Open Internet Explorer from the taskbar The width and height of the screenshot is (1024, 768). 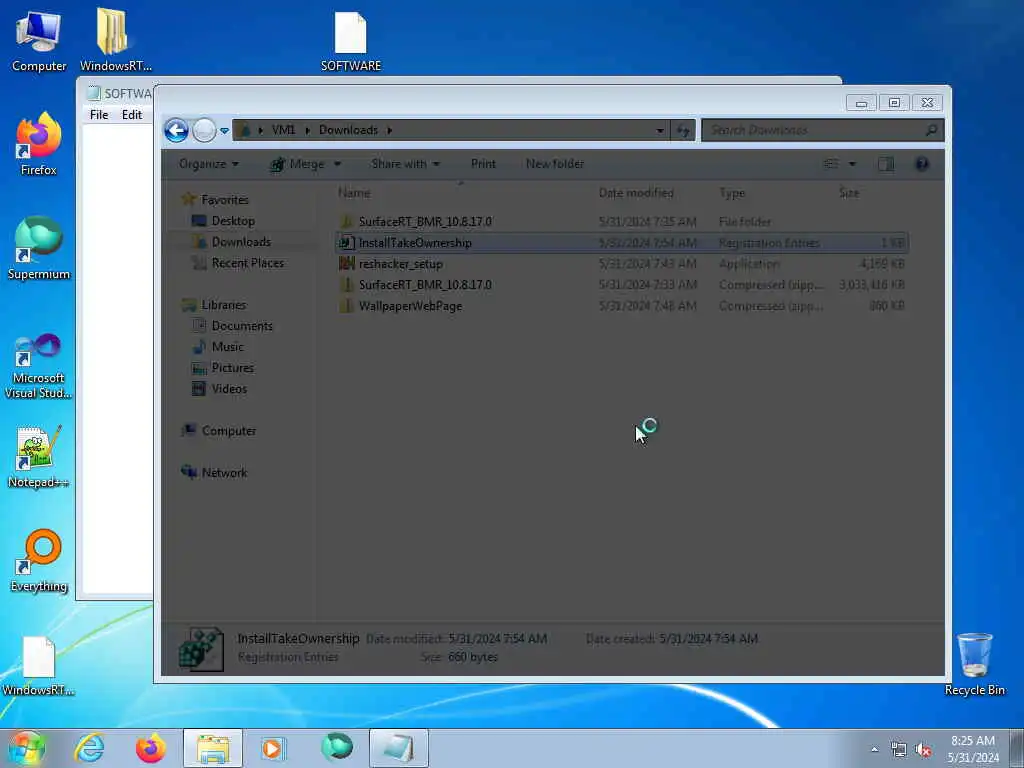[x=89, y=748]
